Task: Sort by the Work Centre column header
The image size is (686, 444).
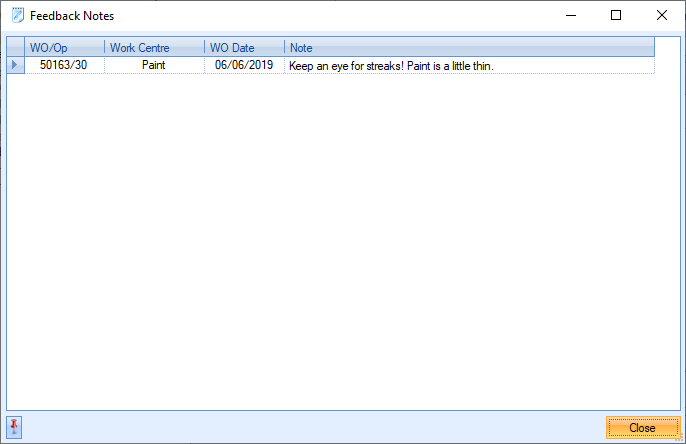Action: click(154, 47)
